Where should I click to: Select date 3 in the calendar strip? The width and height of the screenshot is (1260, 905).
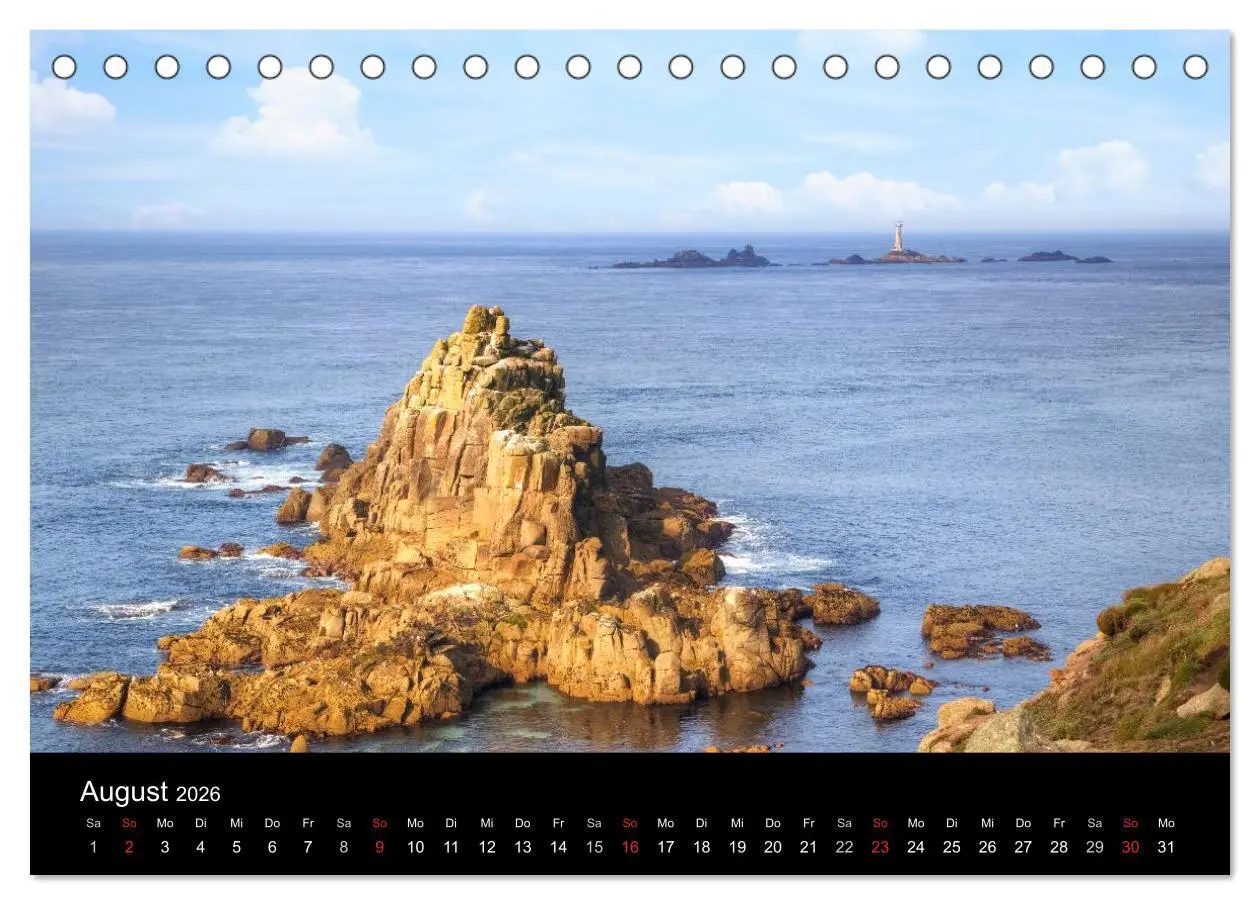point(165,847)
